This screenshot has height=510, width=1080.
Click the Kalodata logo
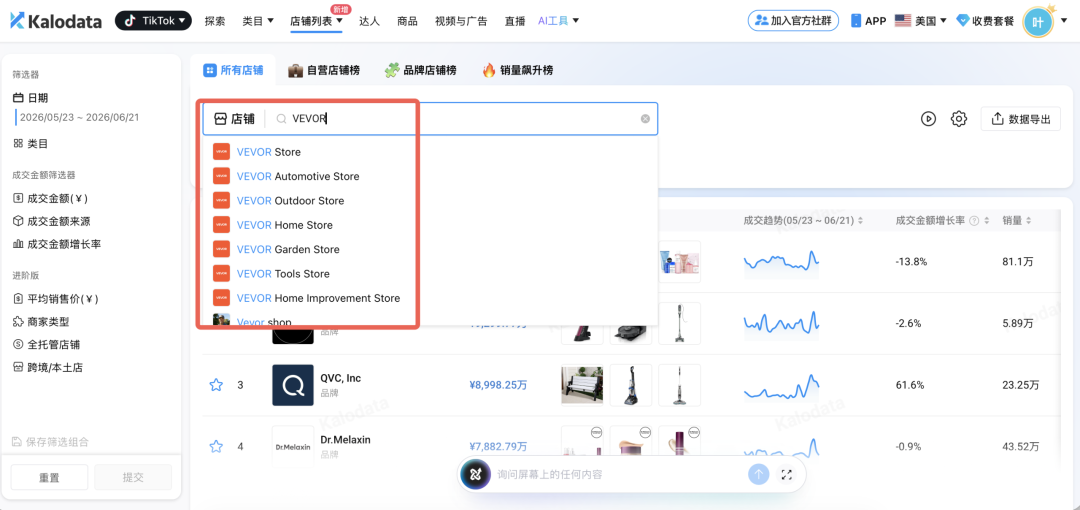coord(56,21)
